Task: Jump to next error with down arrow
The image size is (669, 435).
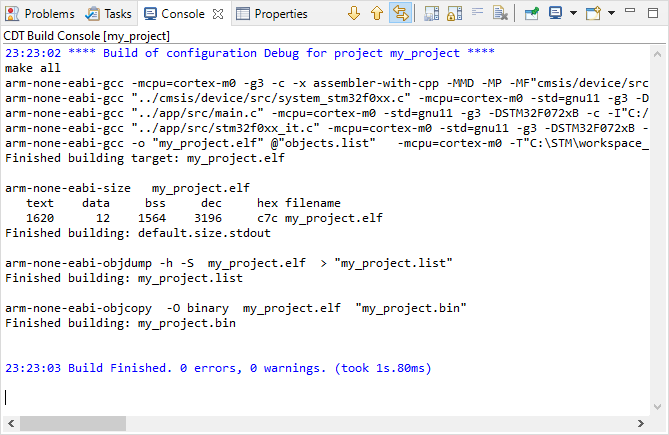Action: [x=354, y=14]
